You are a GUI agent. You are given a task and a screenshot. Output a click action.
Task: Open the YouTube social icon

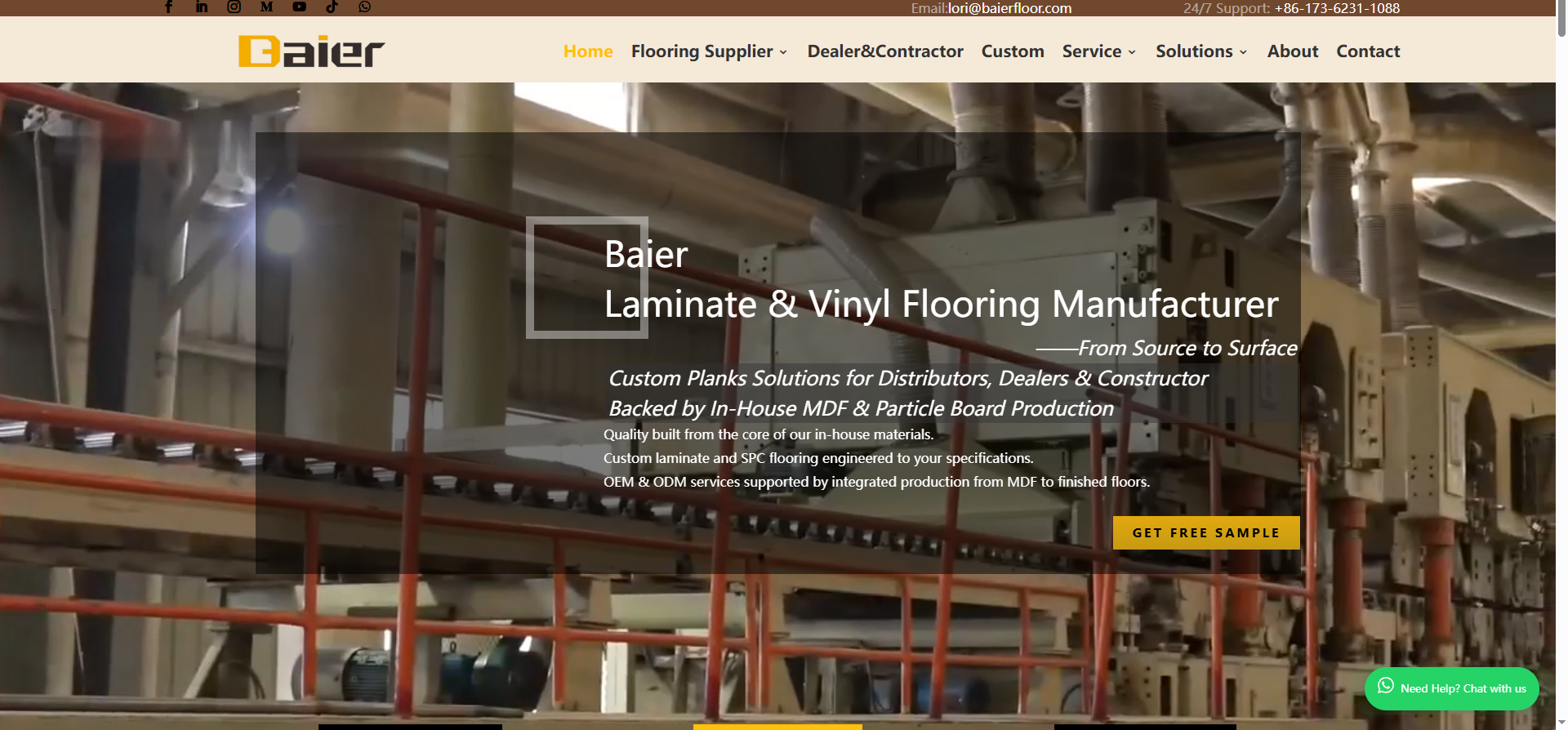tap(300, 7)
